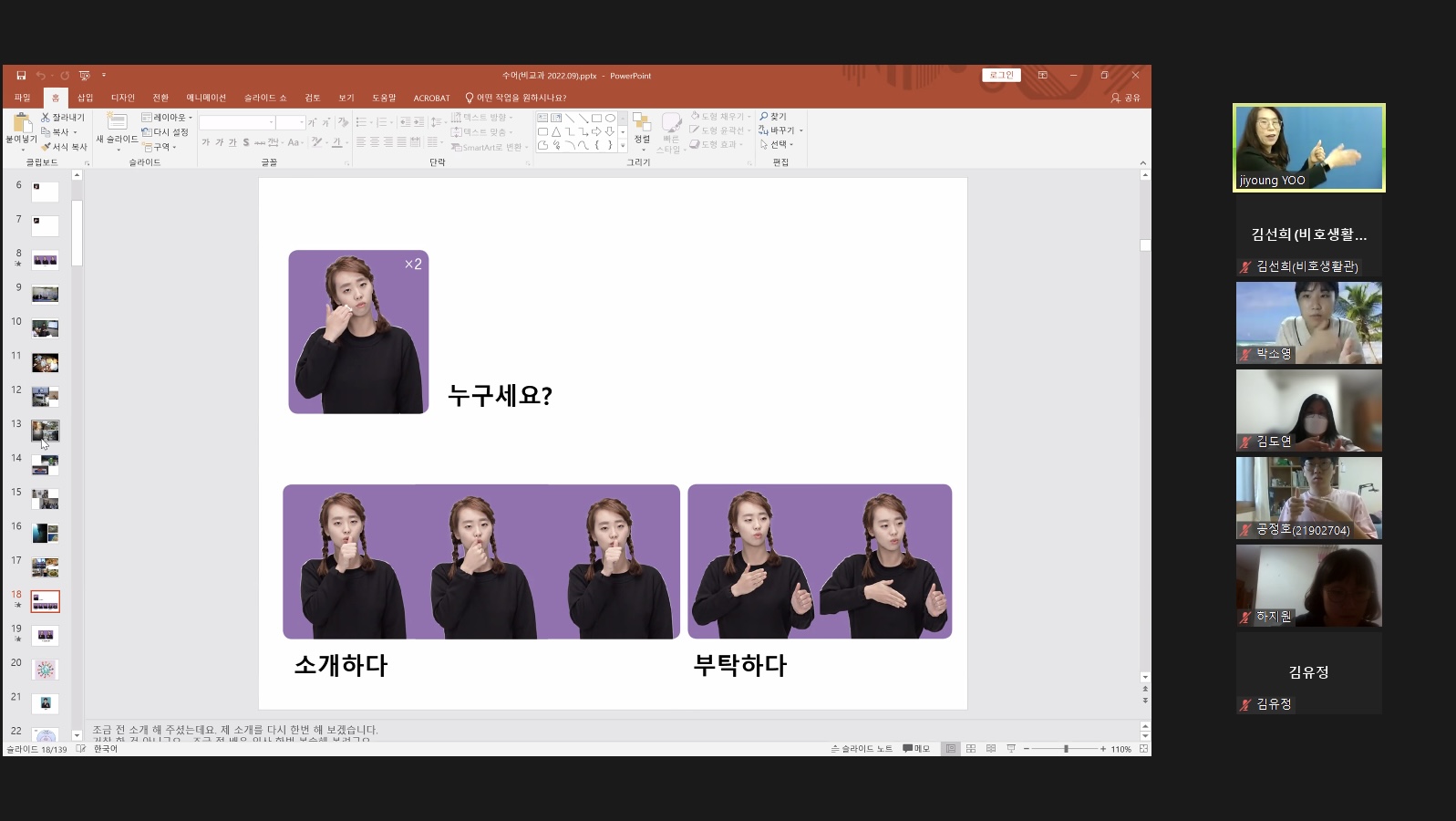Click the Save icon in quick access toolbar
1456x821 pixels.
tap(21, 76)
